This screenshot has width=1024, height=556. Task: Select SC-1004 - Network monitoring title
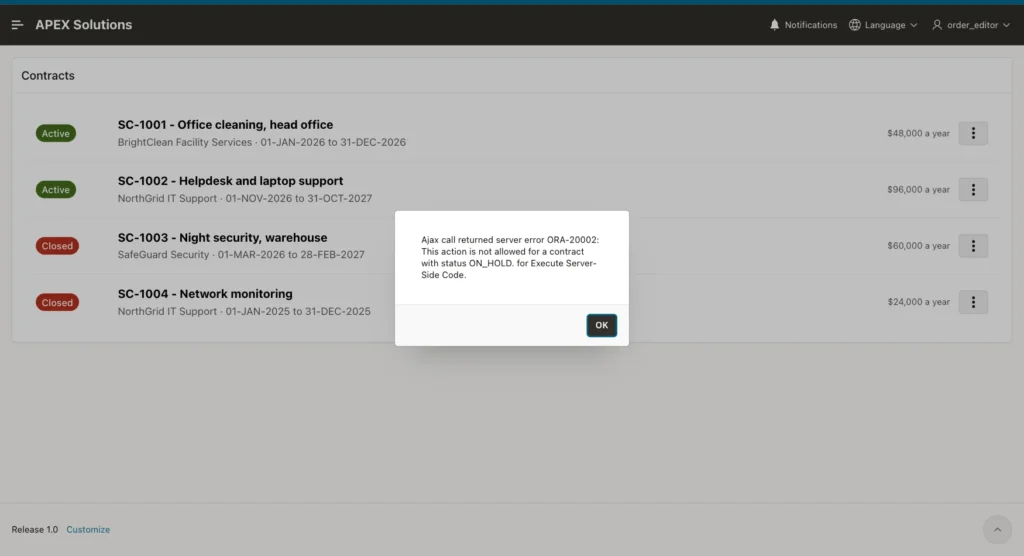(205, 294)
